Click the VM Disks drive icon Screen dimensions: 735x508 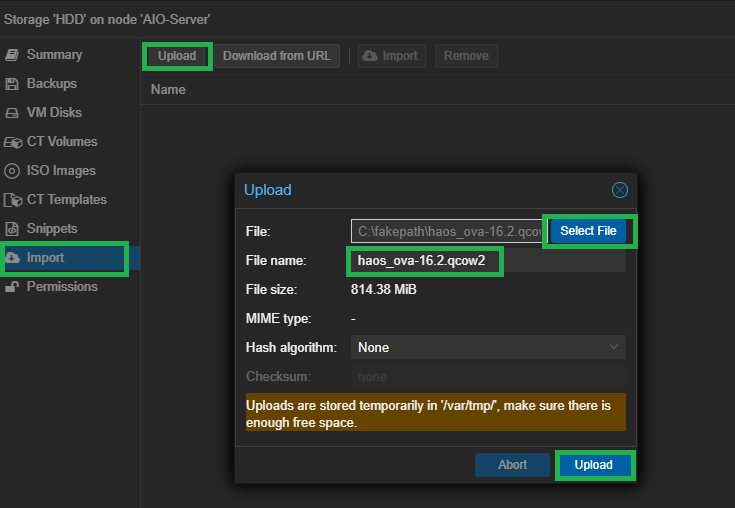click(x=12, y=113)
